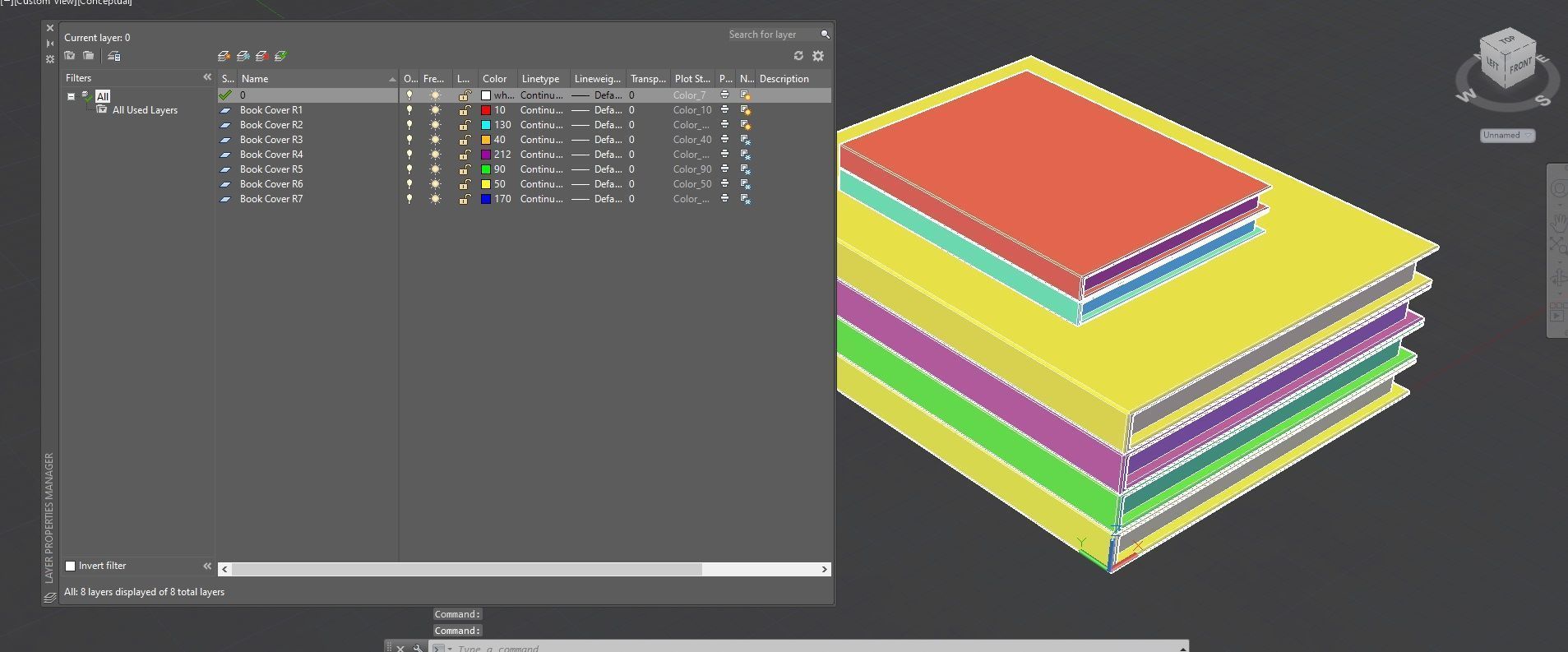Click the search magnifier icon
This screenshot has width=1568, height=652.
coord(825,35)
